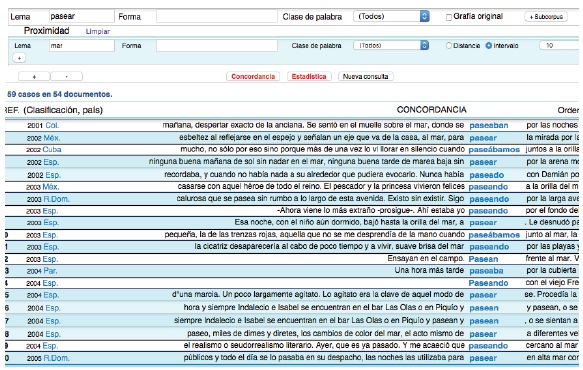The image size is (583, 370).
Task: Select the Distancia radio button
Action: [449, 45]
